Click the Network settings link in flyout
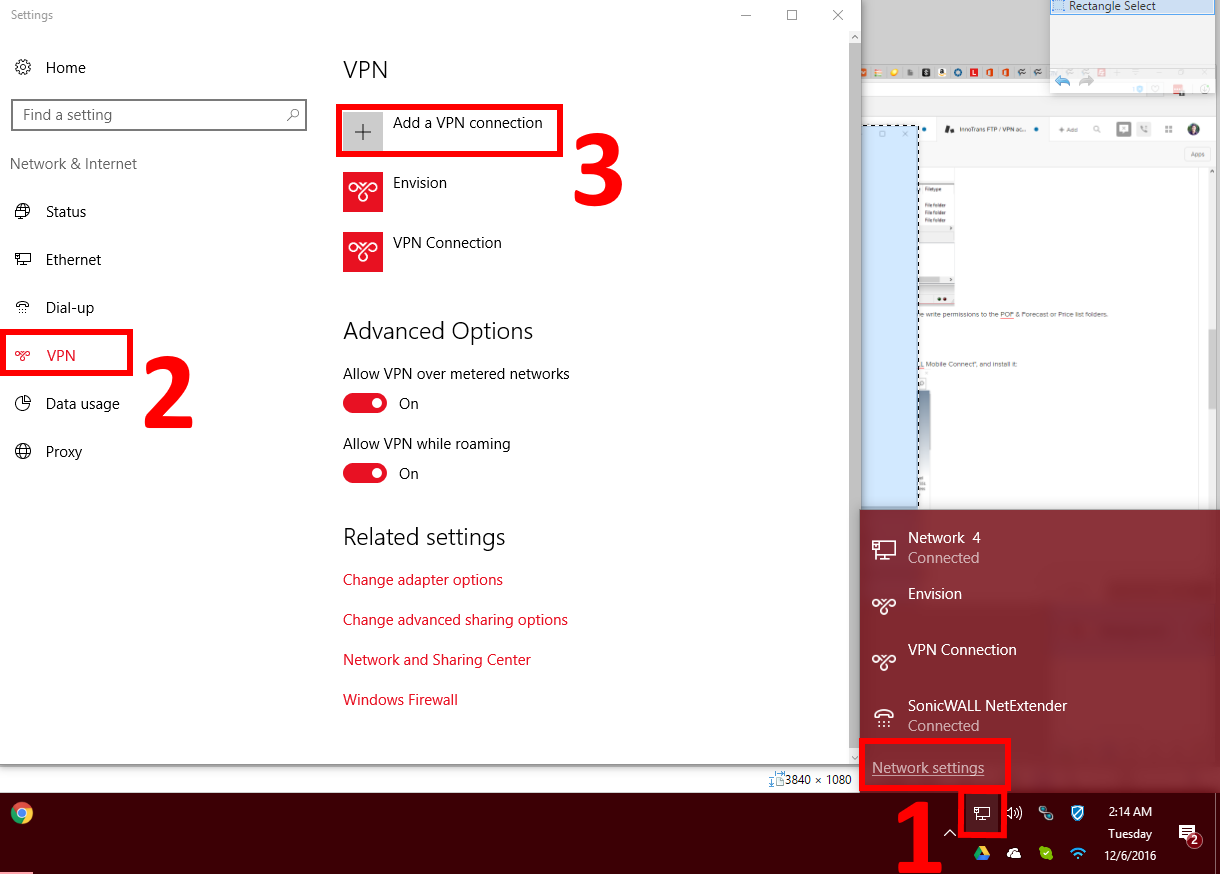Viewport: 1220px width, 874px height. click(x=928, y=768)
